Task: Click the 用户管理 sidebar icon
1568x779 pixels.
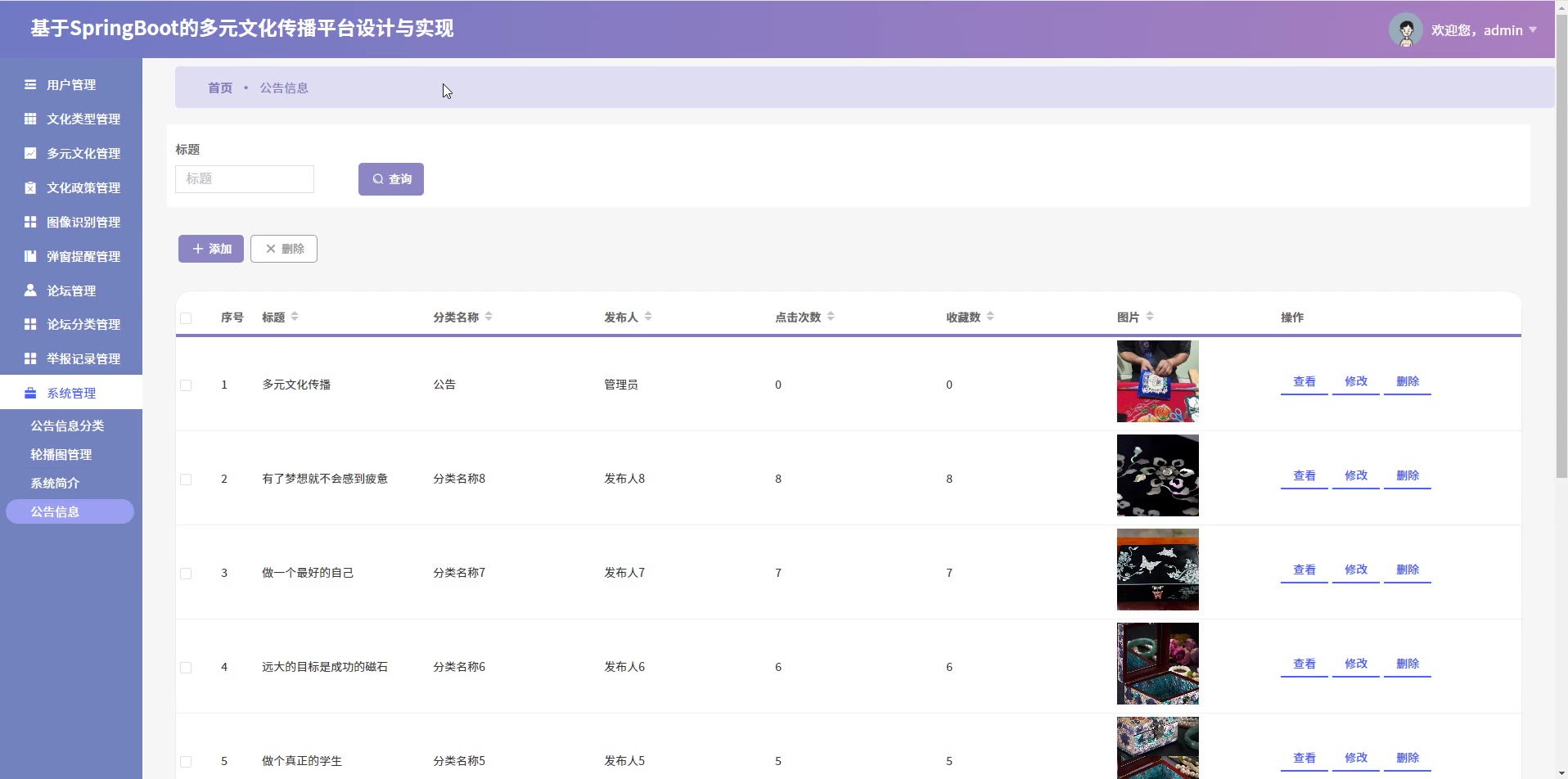Action: pyautogui.click(x=30, y=85)
